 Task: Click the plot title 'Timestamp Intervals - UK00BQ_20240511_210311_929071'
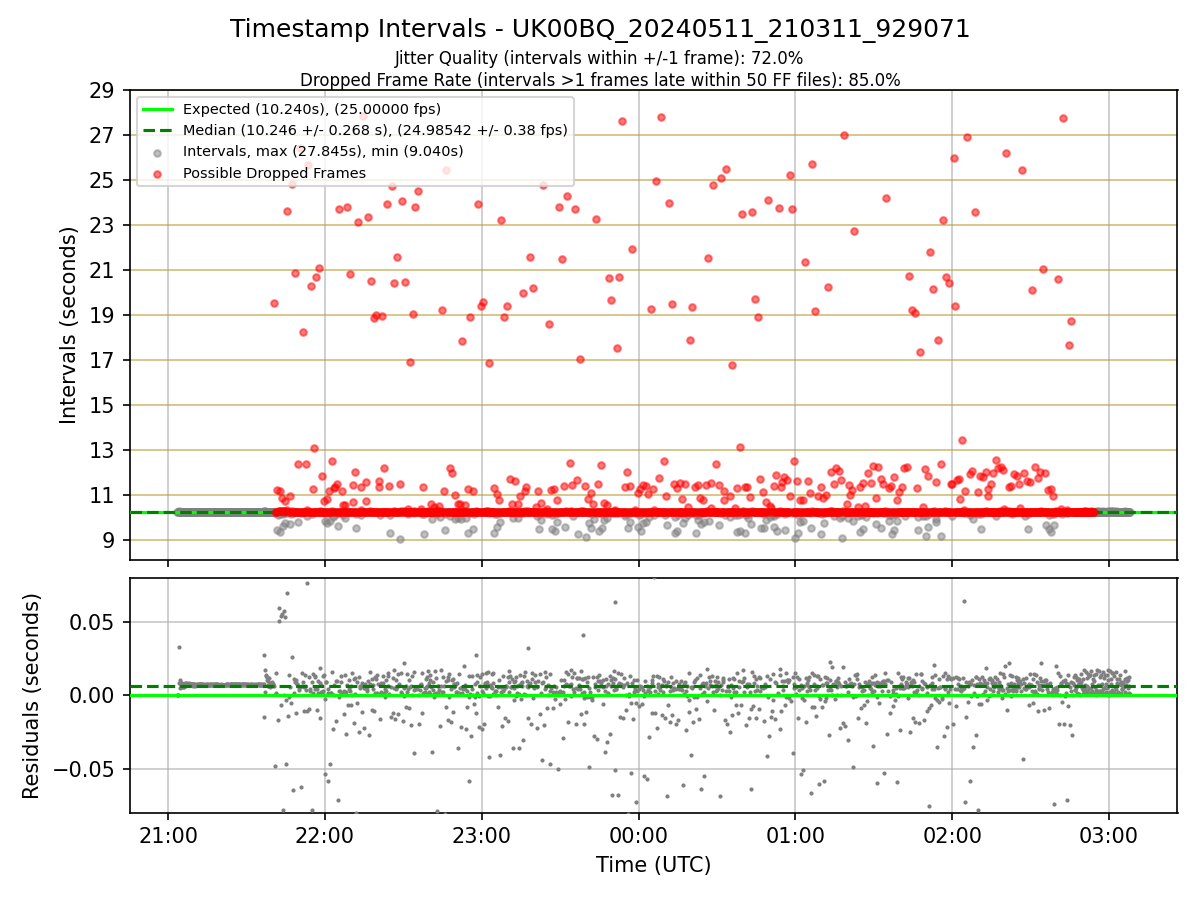coord(600,29)
